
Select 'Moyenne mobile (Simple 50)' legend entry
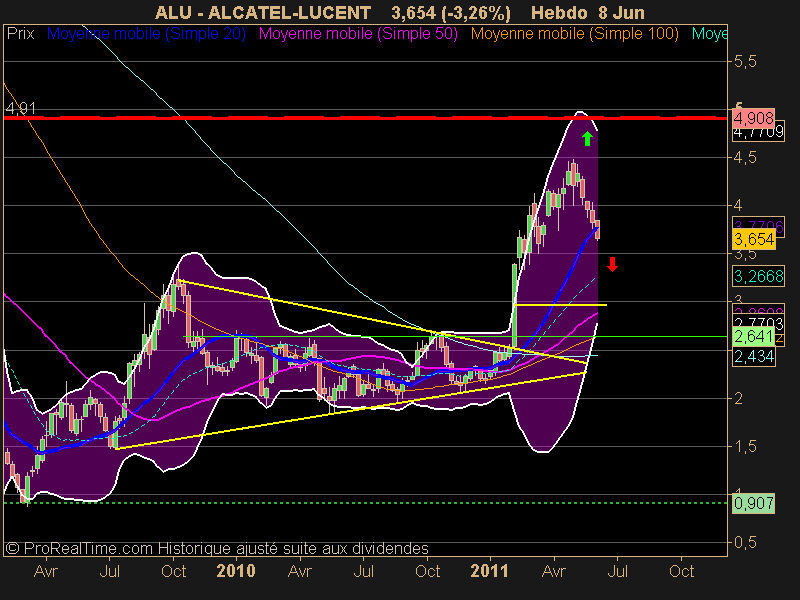(x=358, y=34)
